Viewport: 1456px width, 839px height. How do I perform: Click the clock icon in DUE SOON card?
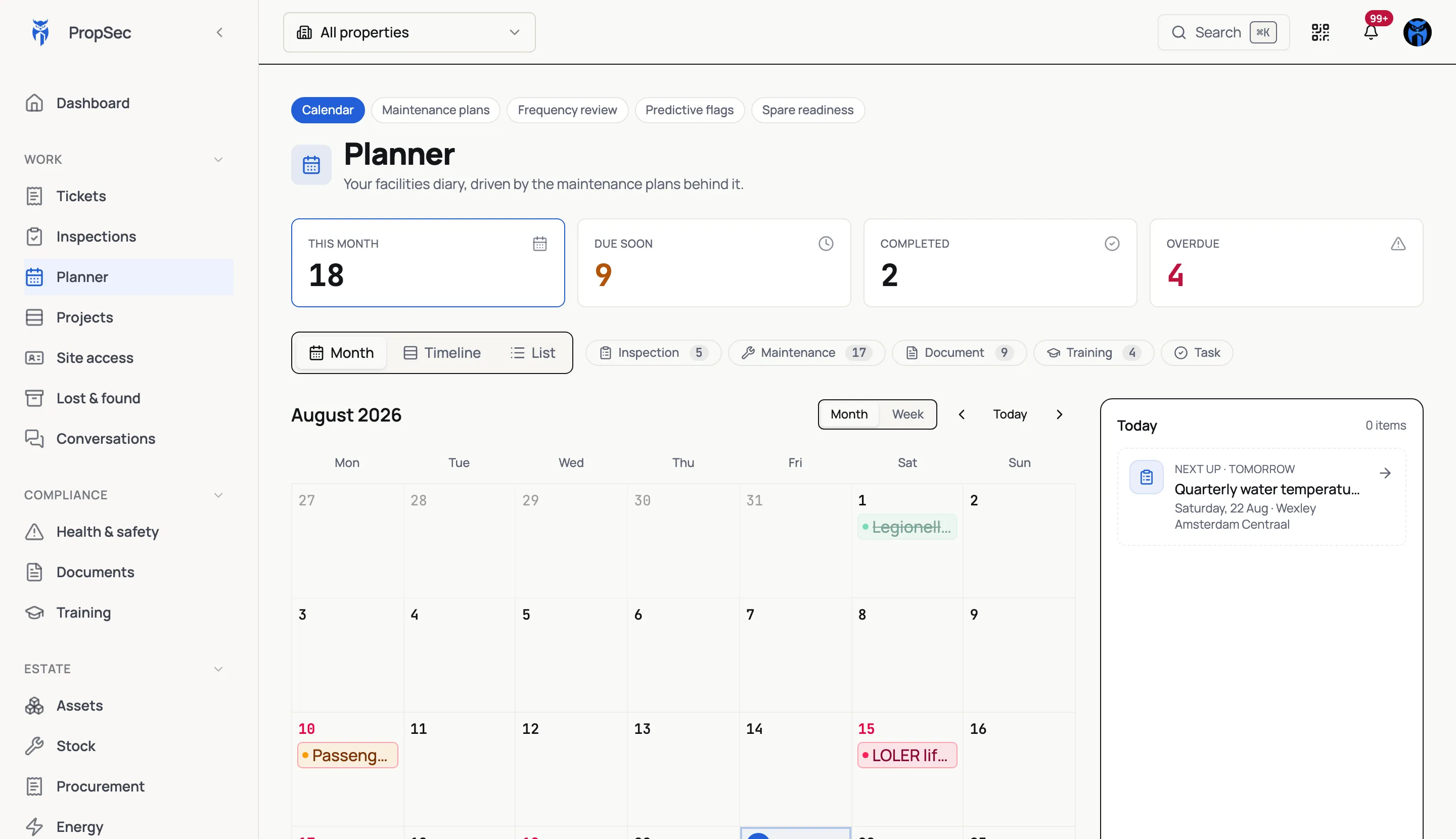826,244
